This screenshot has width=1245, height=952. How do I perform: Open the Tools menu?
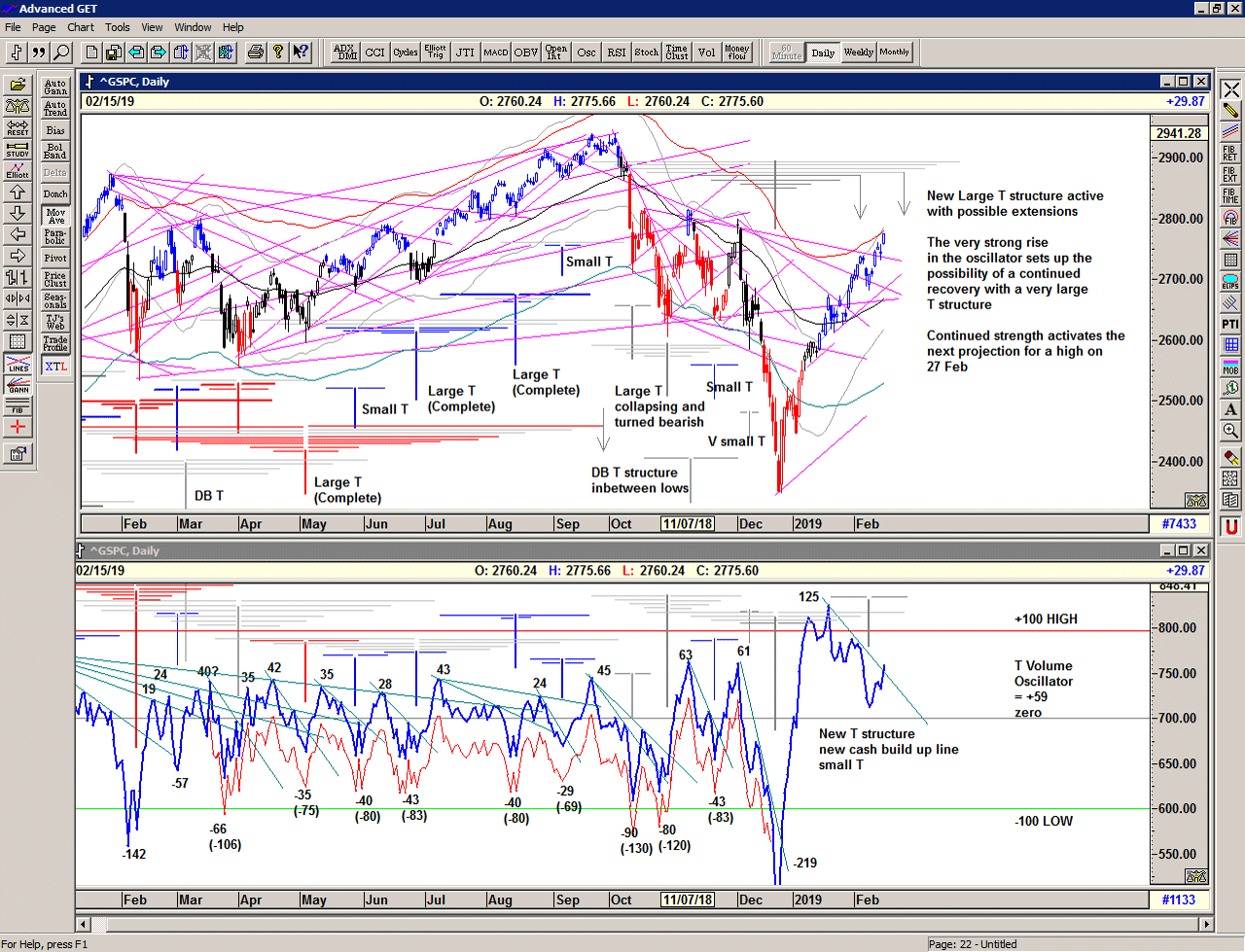coord(117,27)
